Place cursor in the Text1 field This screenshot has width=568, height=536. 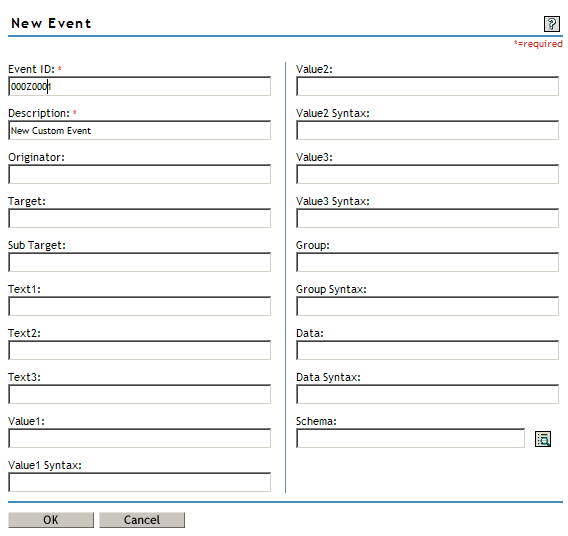pyautogui.click(x=139, y=306)
